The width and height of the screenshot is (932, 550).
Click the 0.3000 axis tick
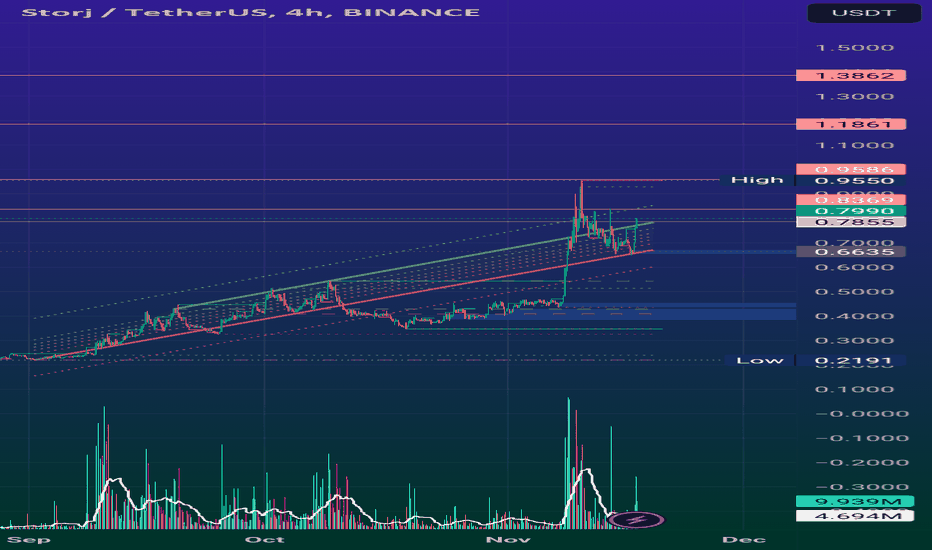(x=855, y=341)
